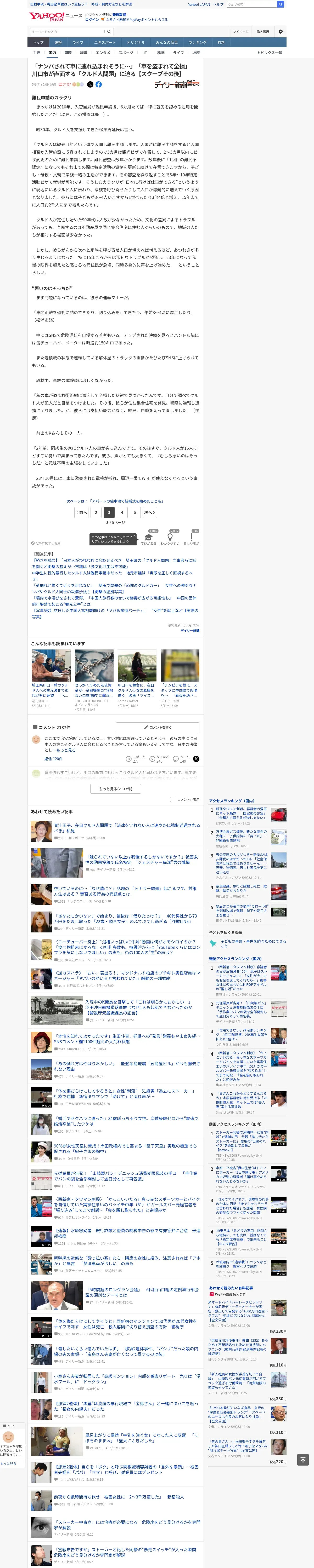
Task: Click コメントを書く button
Action: [158, 727]
